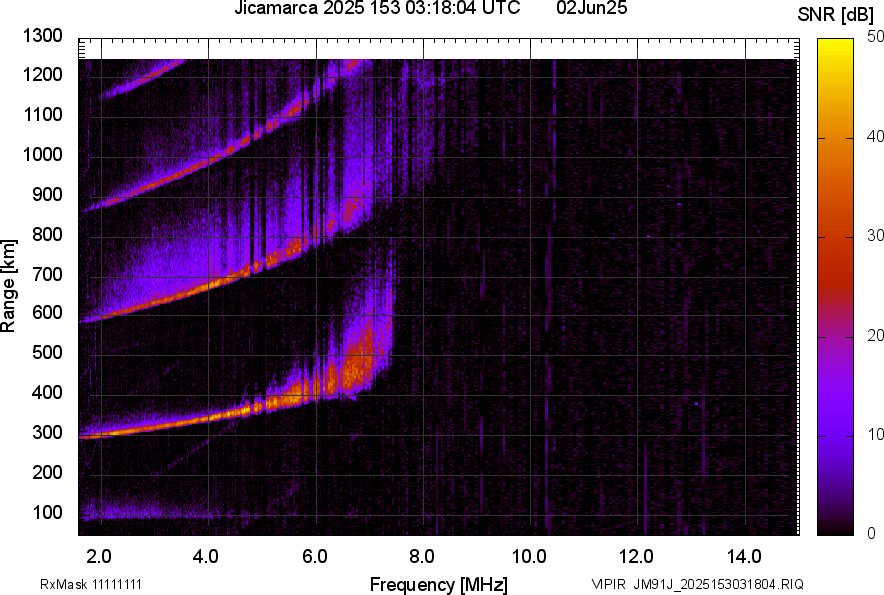The height and width of the screenshot is (595, 884).
Task: Click range axis tick 200
Action: coord(47,472)
